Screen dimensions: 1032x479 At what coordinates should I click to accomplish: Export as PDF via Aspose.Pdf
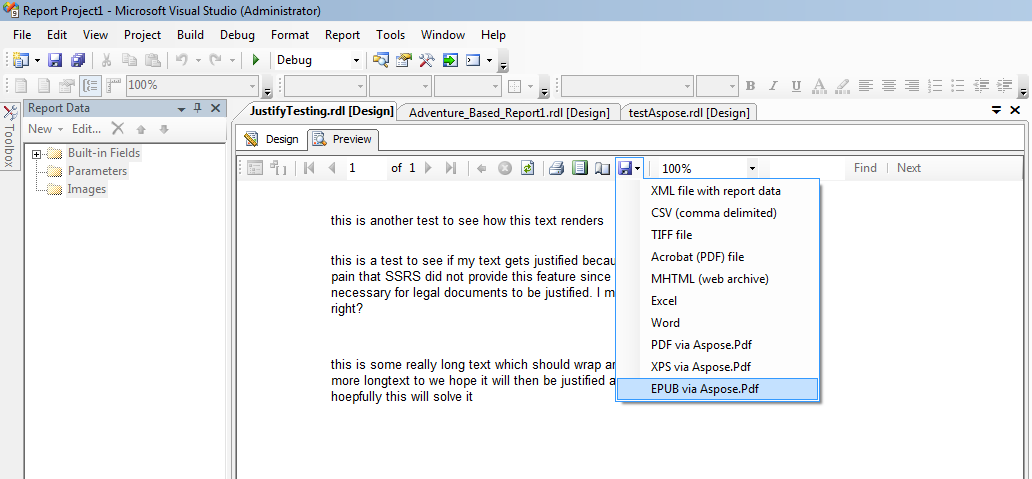[717, 345]
